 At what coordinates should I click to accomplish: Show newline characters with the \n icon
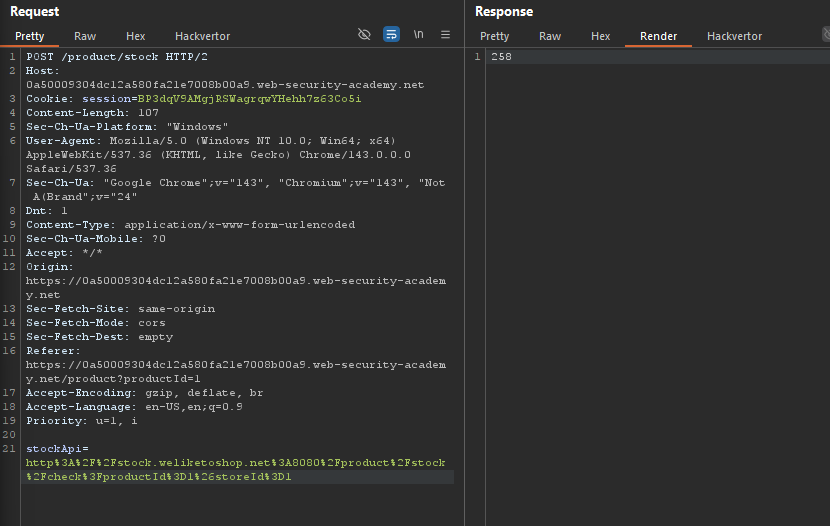click(x=418, y=34)
